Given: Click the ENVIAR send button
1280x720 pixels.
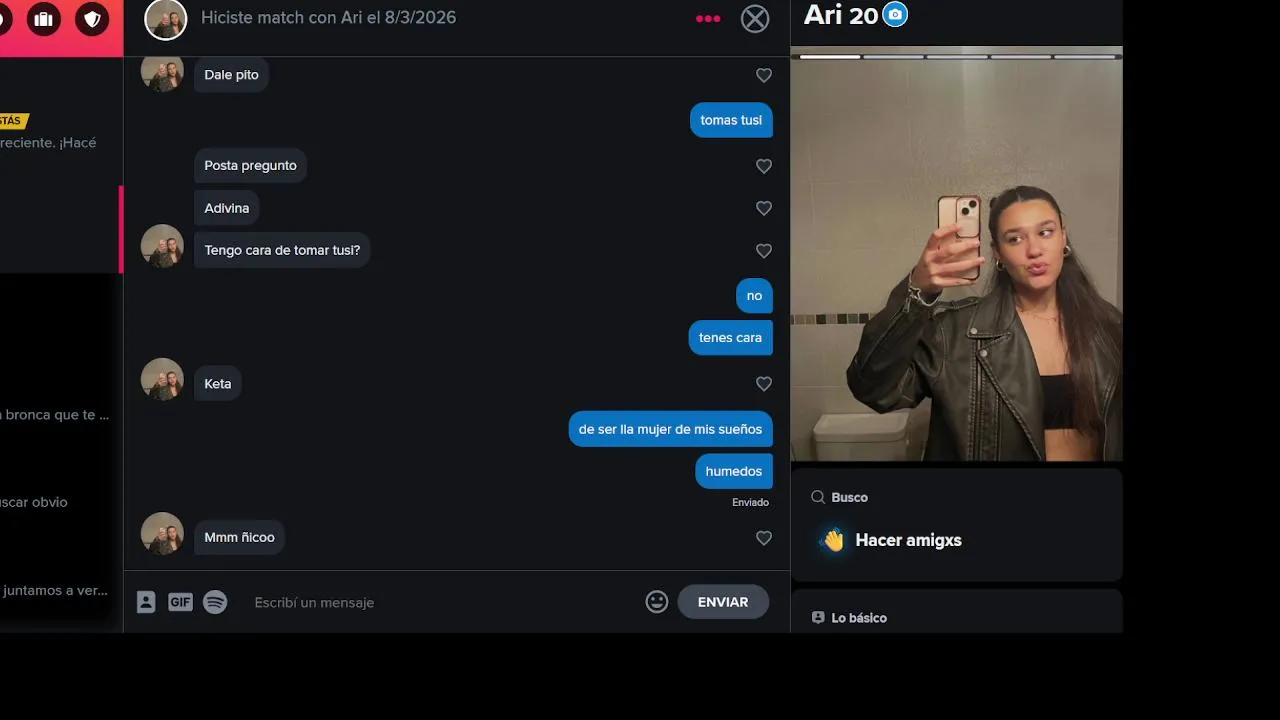Looking at the screenshot, I should coord(723,602).
